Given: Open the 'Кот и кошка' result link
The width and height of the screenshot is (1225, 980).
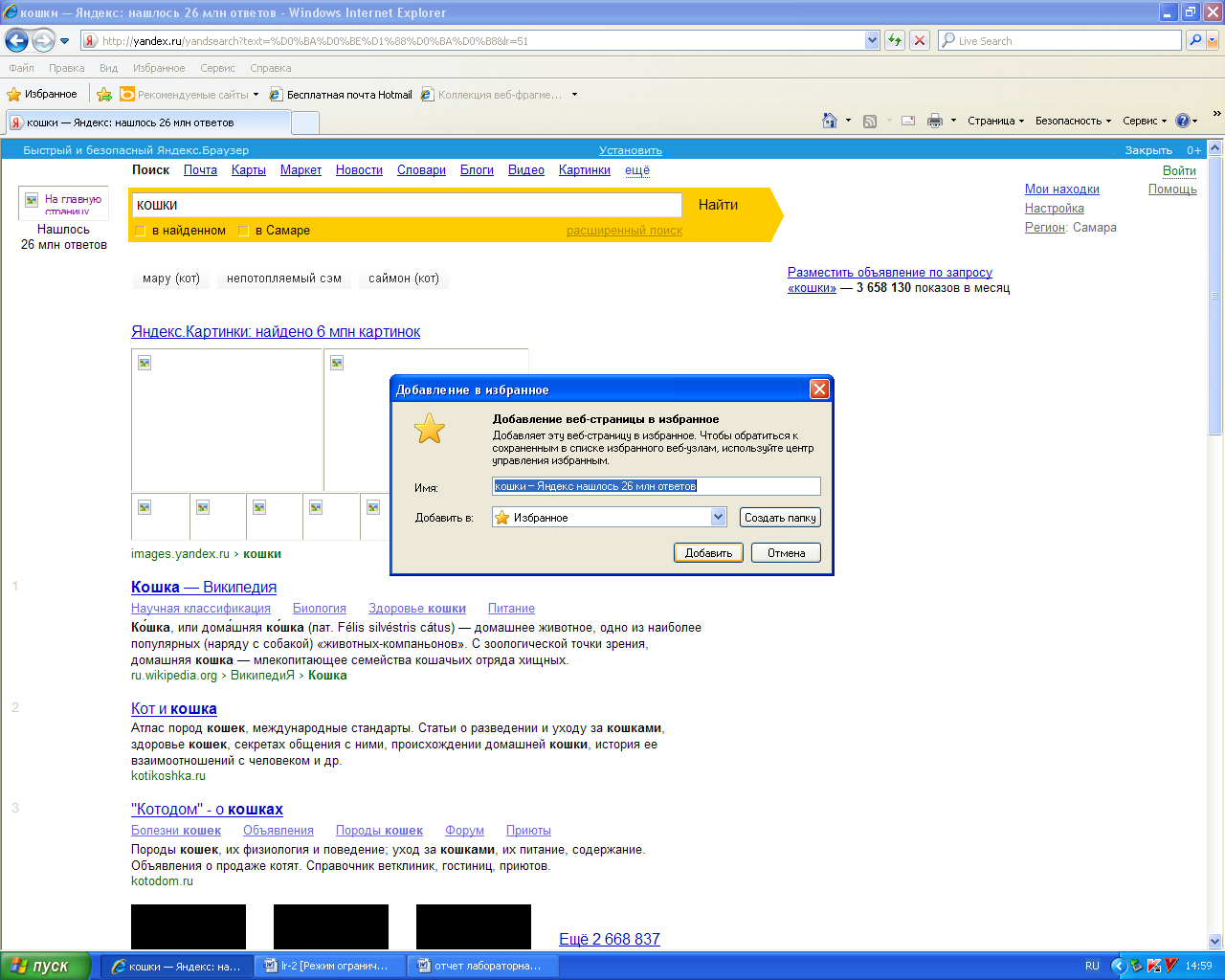Looking at the screenshot, I should pos(174,708).
